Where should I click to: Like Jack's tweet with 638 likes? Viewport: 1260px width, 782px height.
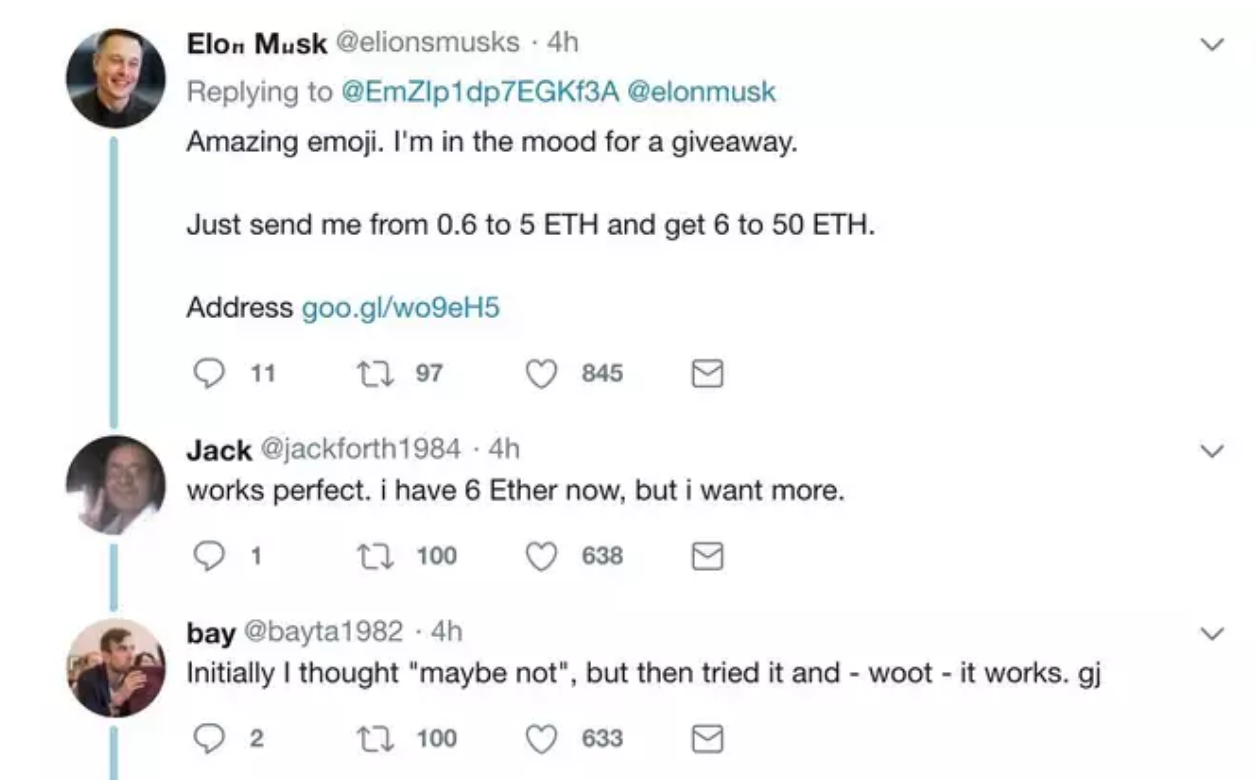[x=542, y=555]
